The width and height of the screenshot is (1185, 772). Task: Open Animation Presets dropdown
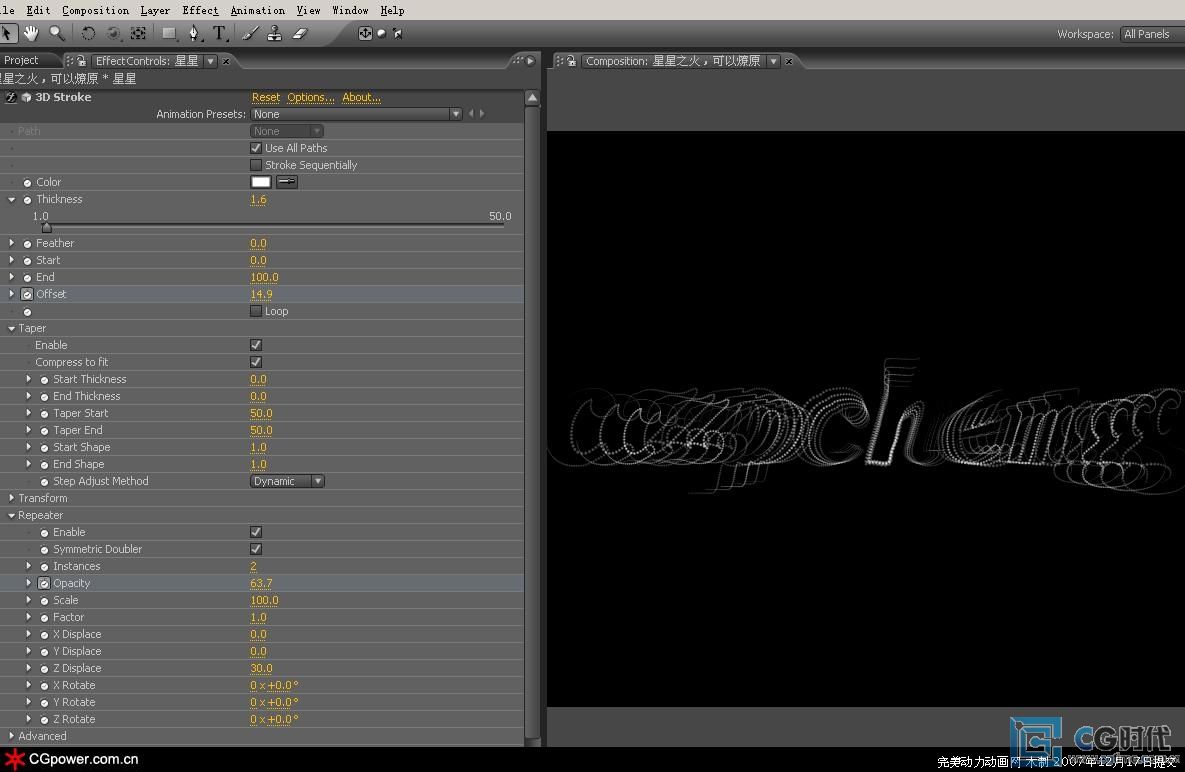(356, 114)
